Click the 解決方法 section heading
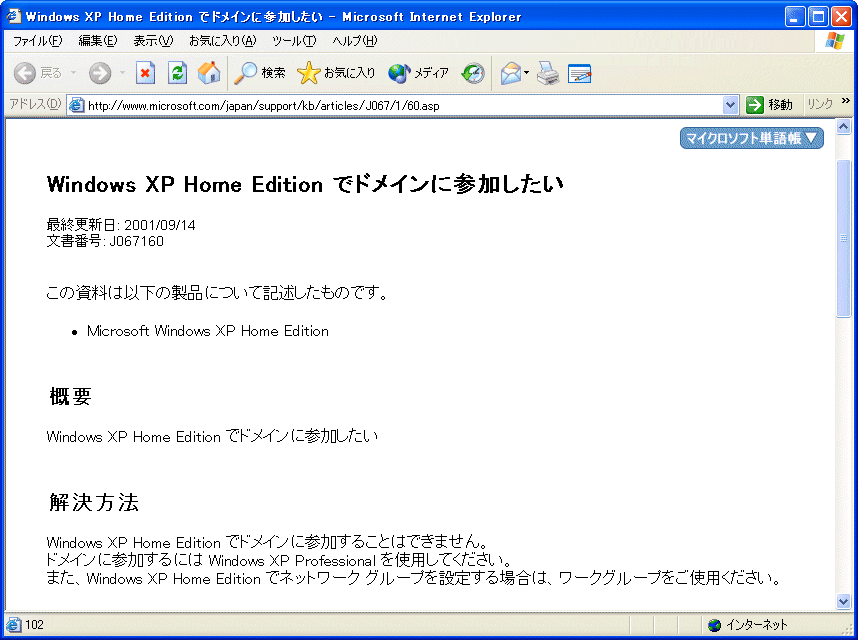 coord(94,502)
